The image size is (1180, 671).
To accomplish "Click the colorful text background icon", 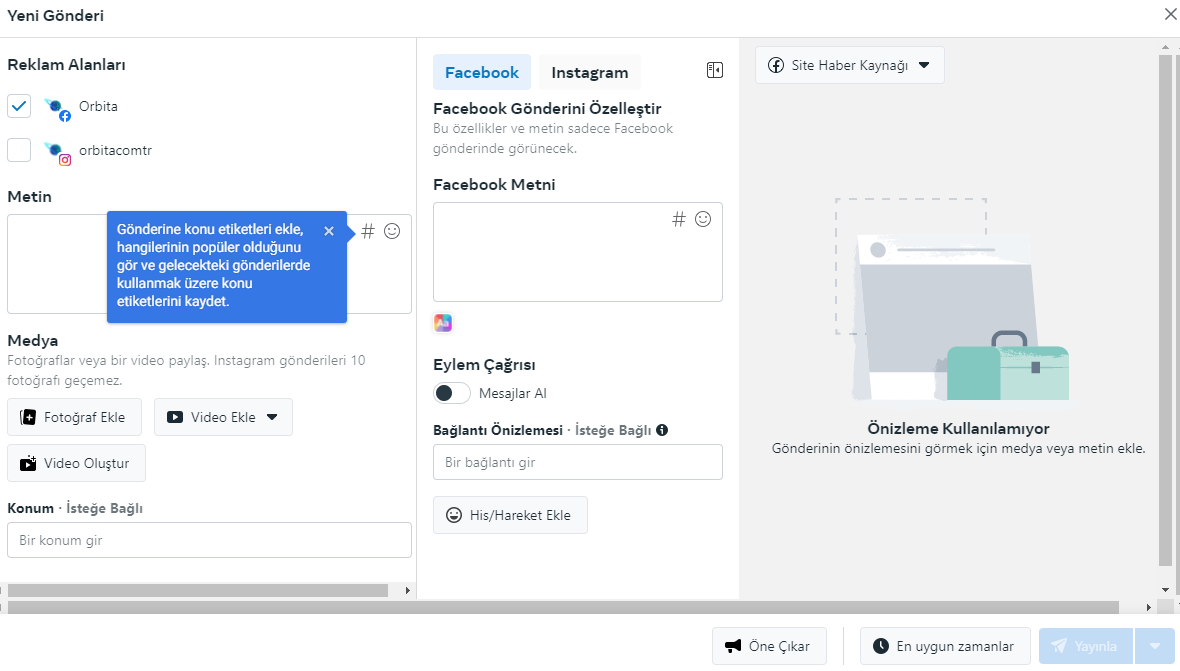I will click(x=443, y=323).
